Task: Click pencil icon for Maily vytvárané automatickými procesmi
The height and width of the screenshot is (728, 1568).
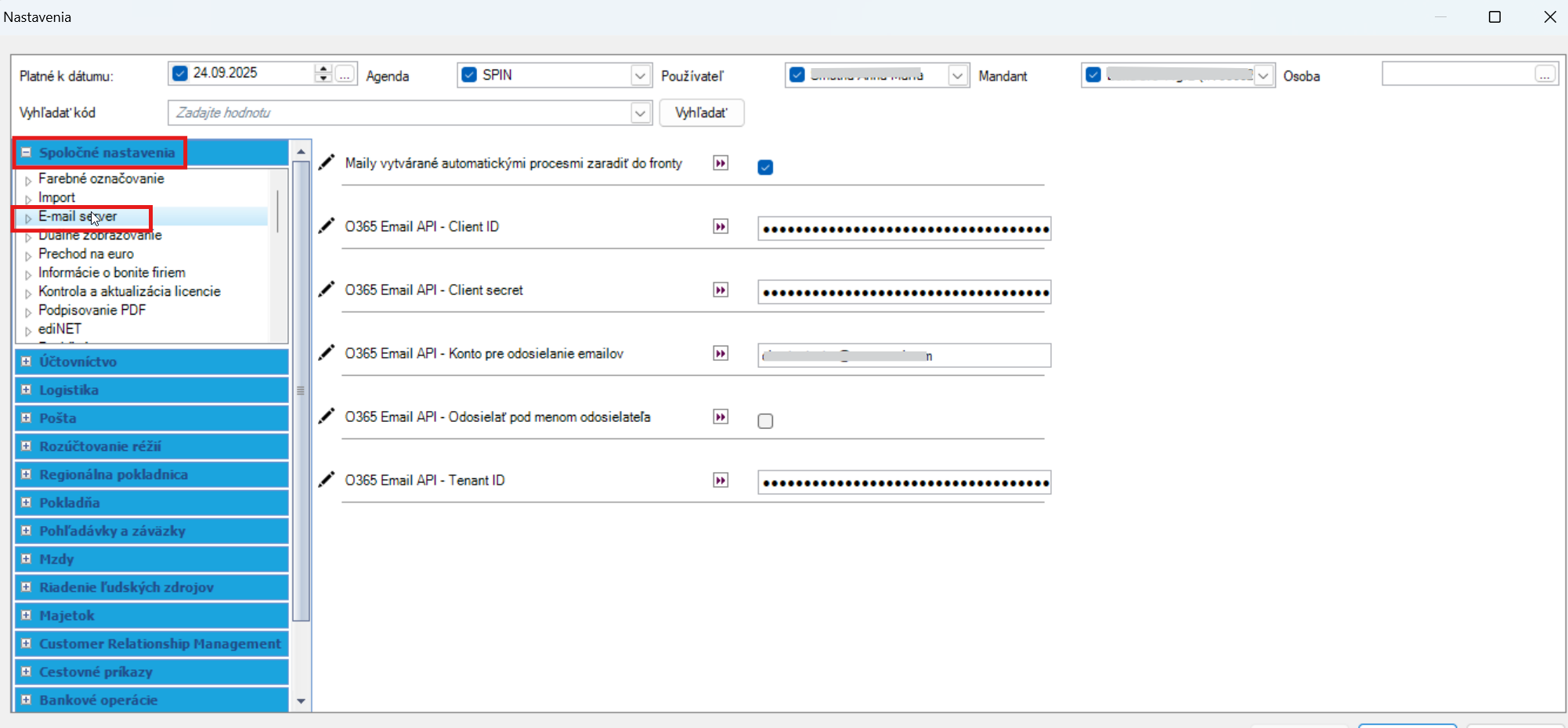Action: click(327, 163)
